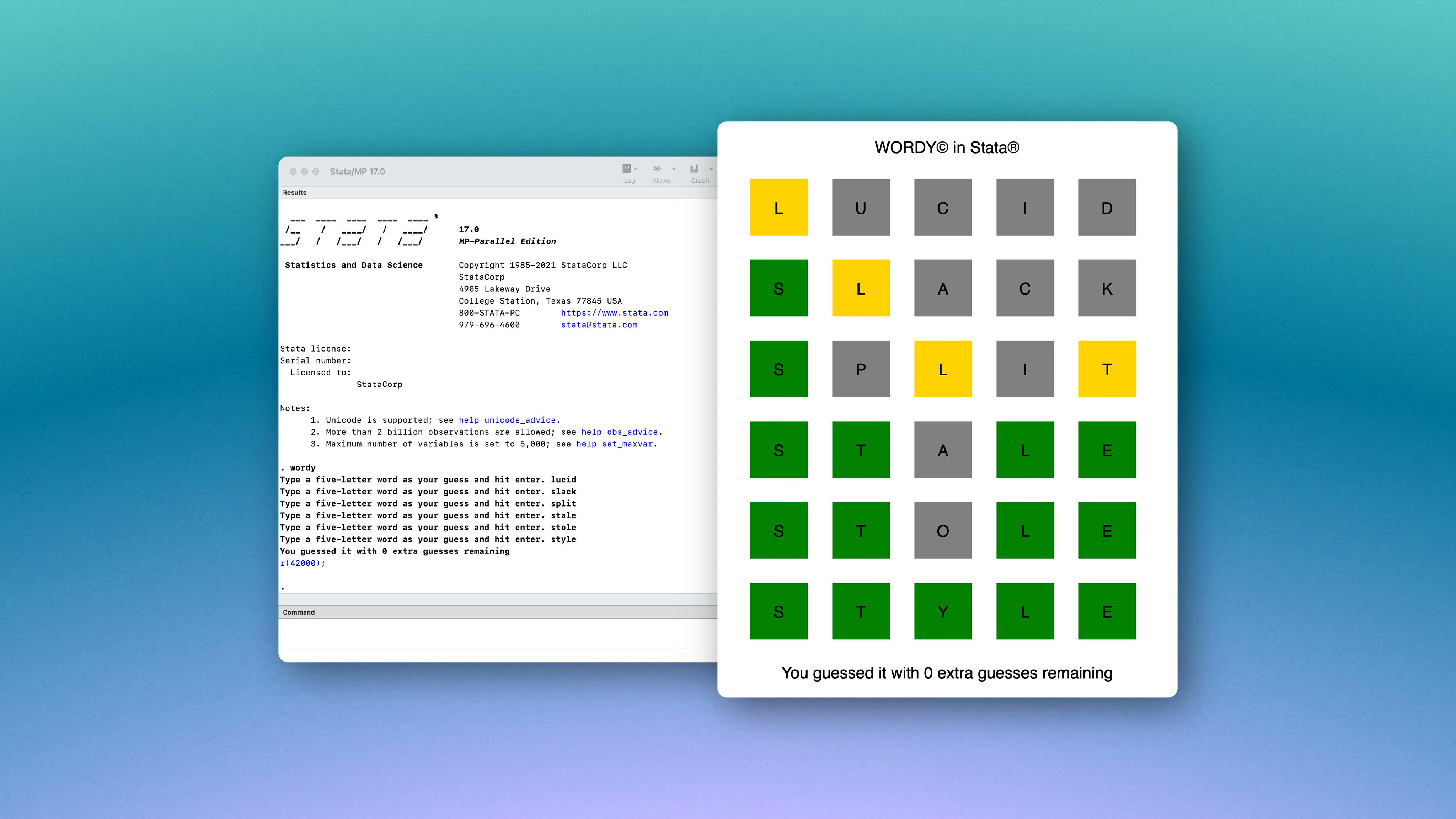Select the Results line ending in 'slack'

coord(428,491)
